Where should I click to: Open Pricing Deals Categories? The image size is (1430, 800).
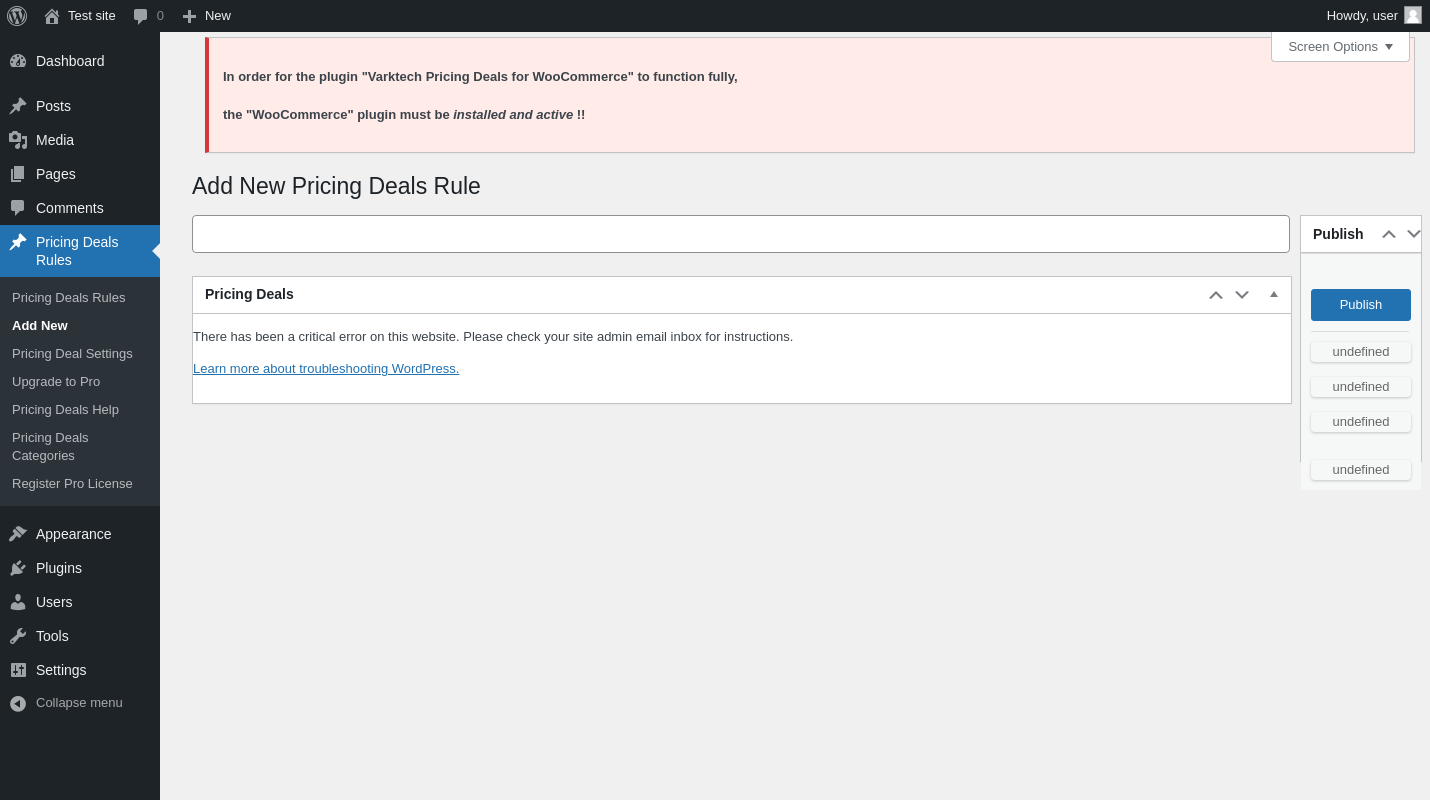pos(50,446)
